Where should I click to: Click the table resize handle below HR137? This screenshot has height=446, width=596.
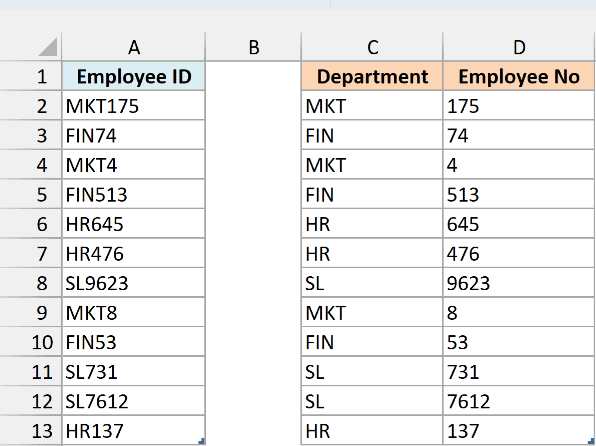tap(201, 441)
